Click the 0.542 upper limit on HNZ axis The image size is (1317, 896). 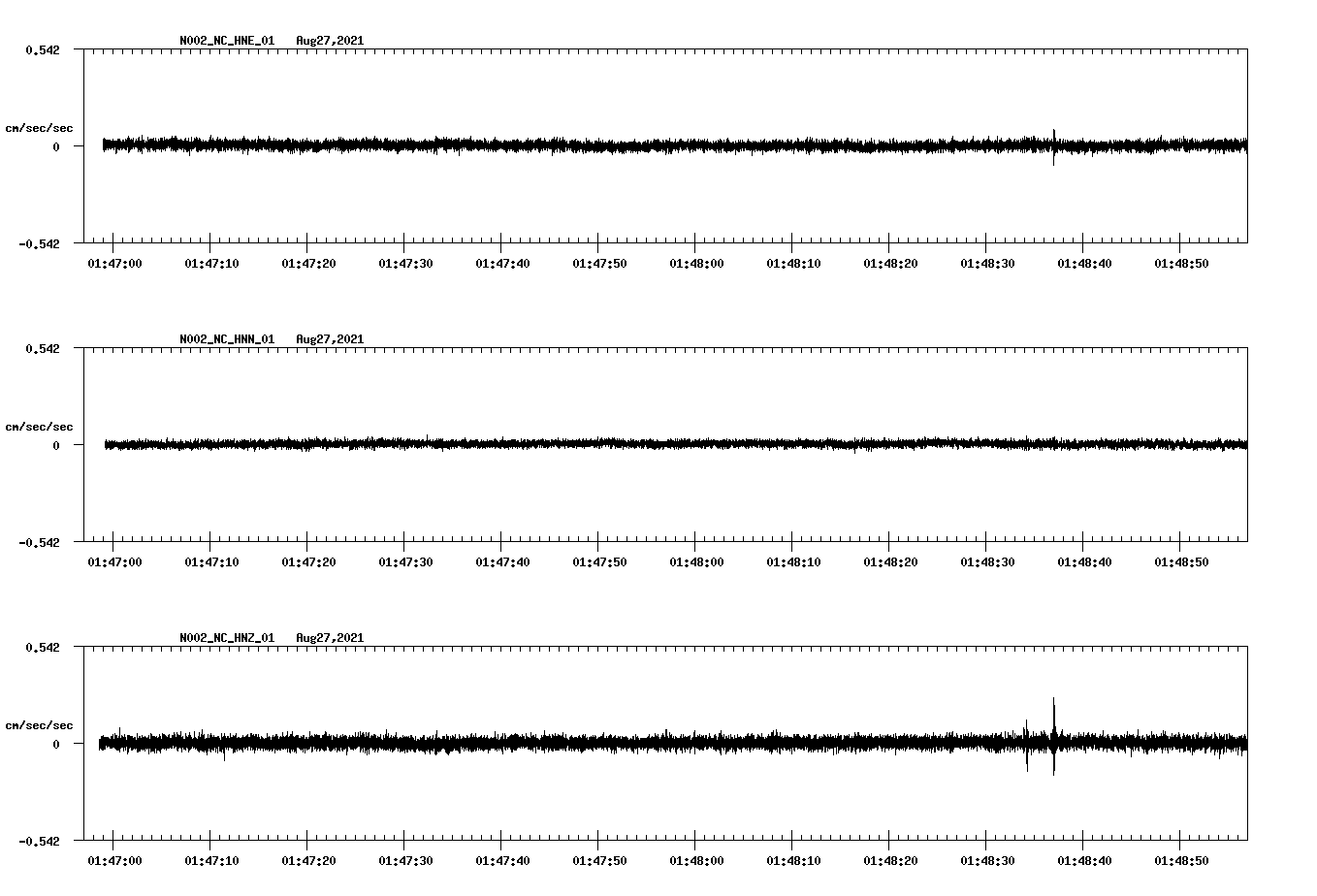pyautogui.click(x=43, y=647)
